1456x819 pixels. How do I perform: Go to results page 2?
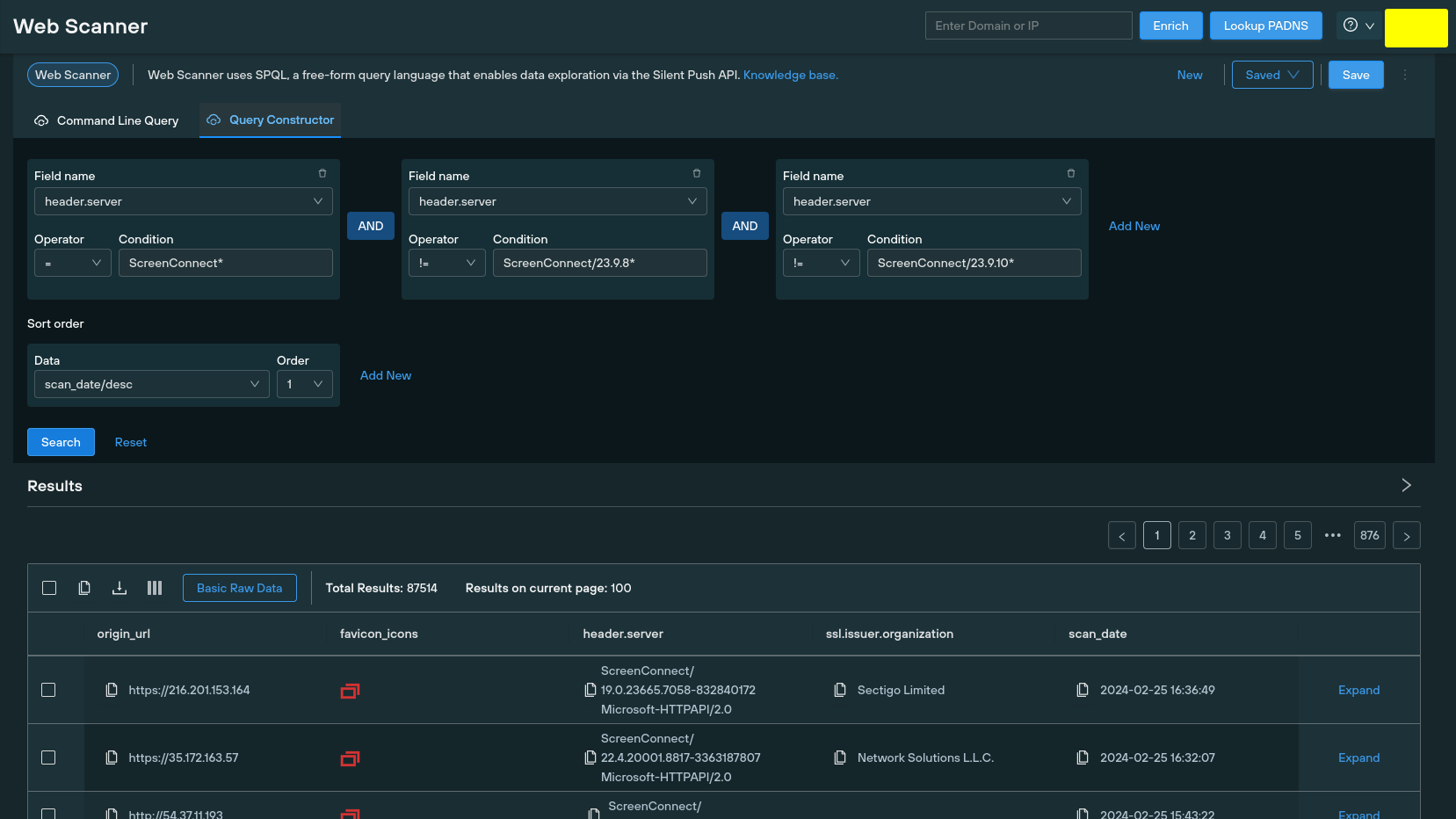pos(1192,535)
